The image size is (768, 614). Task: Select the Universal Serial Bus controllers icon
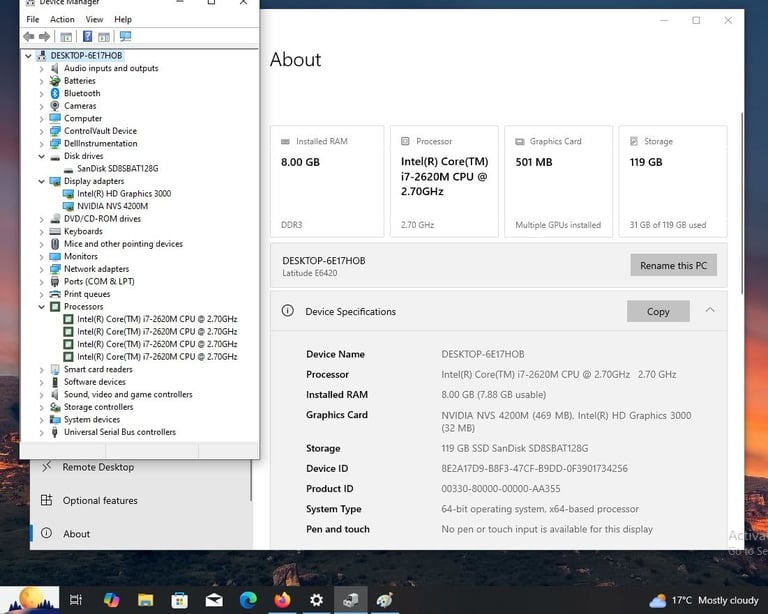(x=55, y=432)
